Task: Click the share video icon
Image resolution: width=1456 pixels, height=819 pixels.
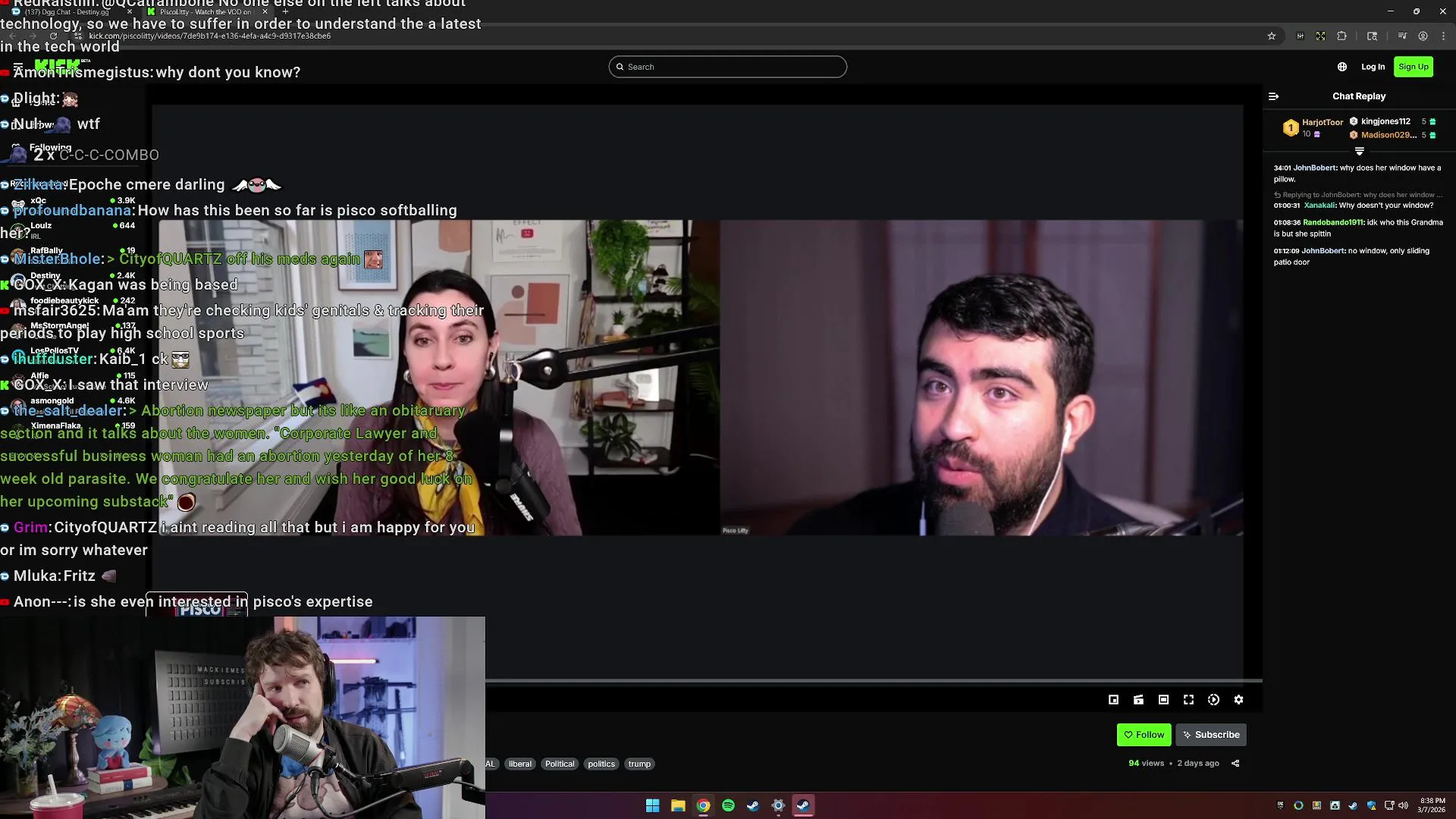Action: coord(1235,764)
